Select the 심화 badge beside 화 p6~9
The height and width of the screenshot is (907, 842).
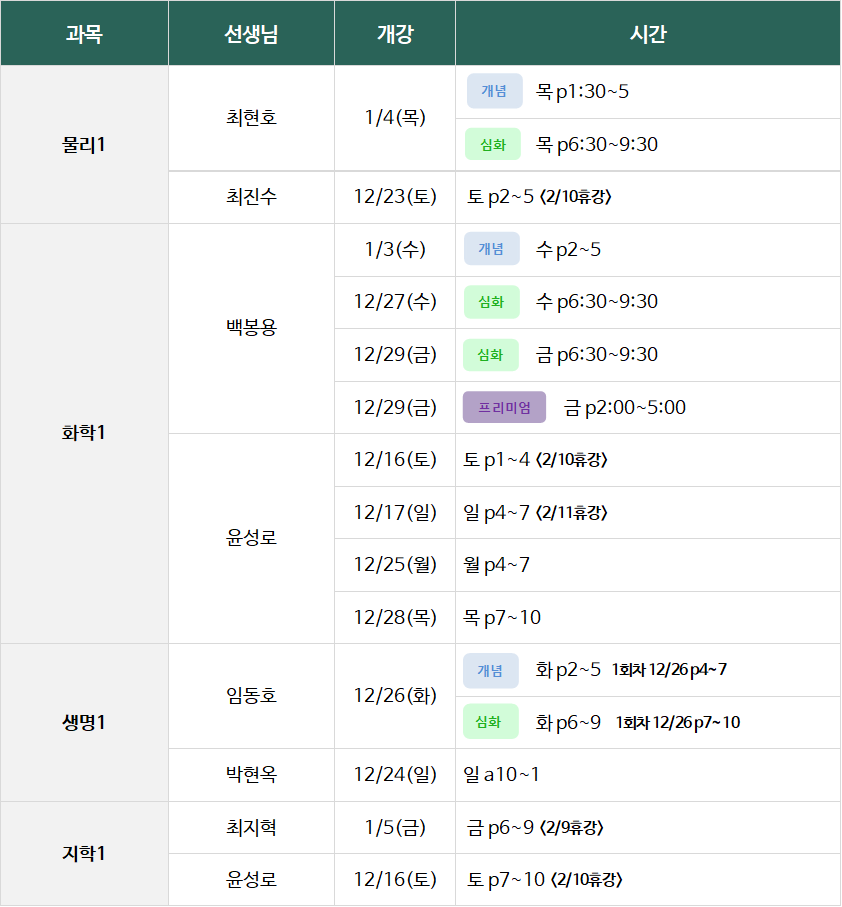click(490, 722)
